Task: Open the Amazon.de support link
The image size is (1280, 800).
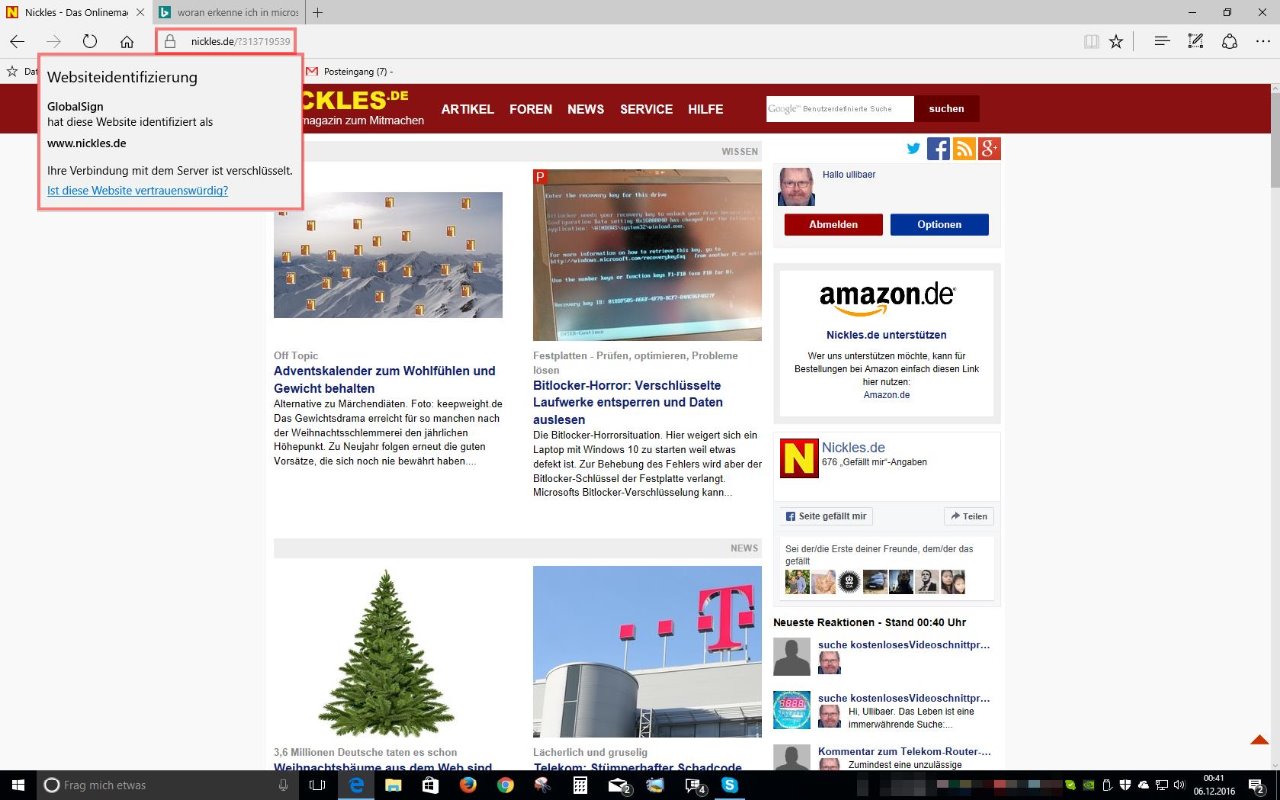Action: click(x=887, y=395)
